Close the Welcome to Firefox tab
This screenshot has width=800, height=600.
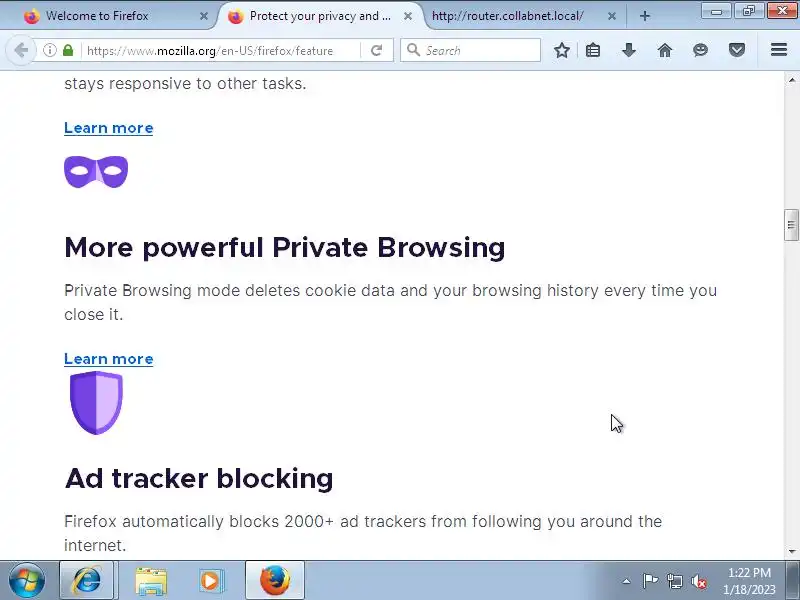click(x=204, y=16)
